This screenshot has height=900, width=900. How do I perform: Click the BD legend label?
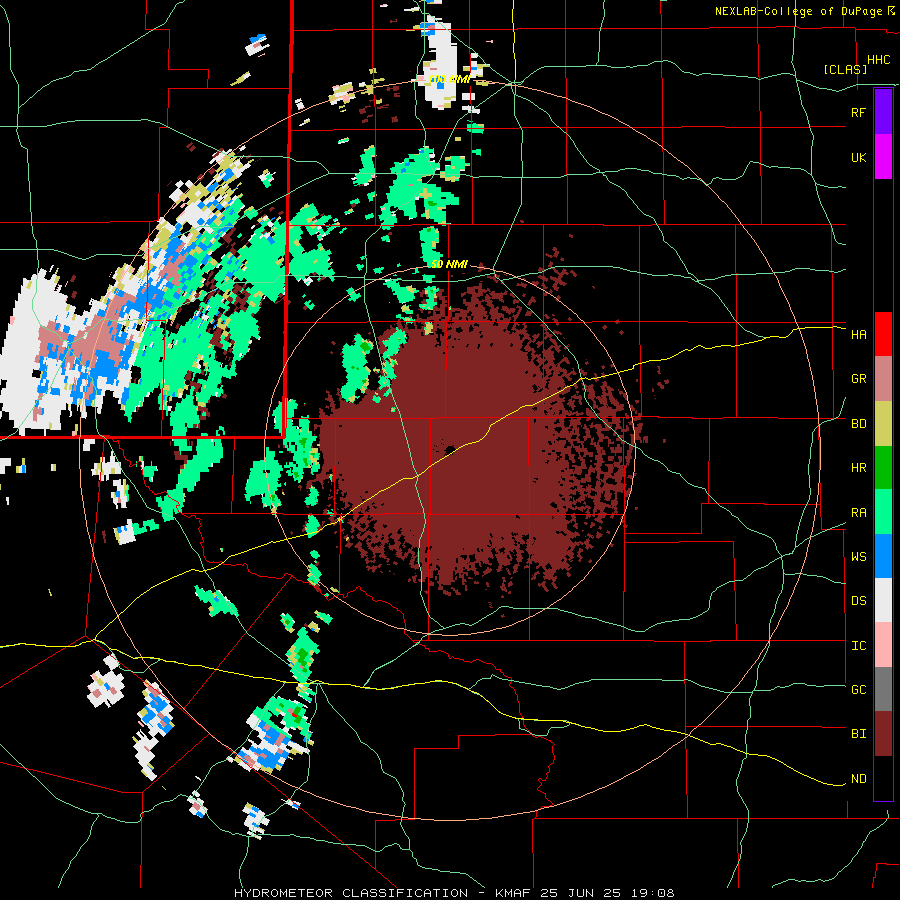point(859,424)
